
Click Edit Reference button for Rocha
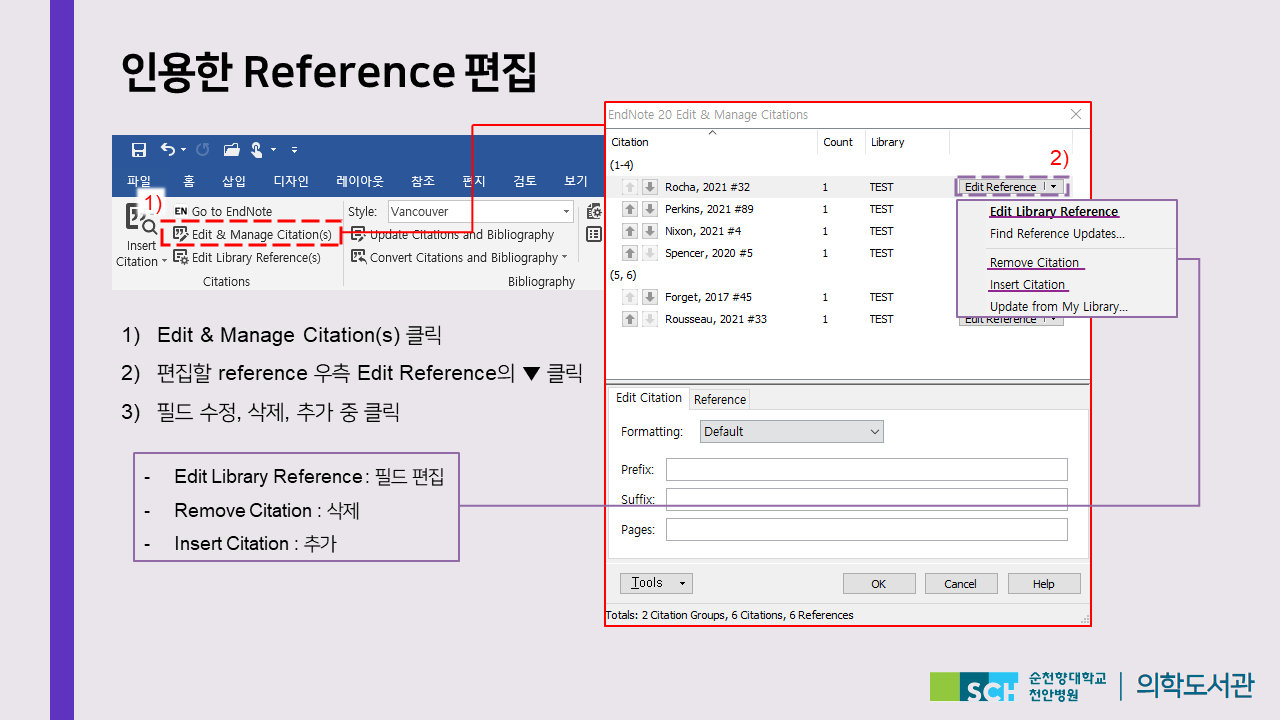point(1000,187)
